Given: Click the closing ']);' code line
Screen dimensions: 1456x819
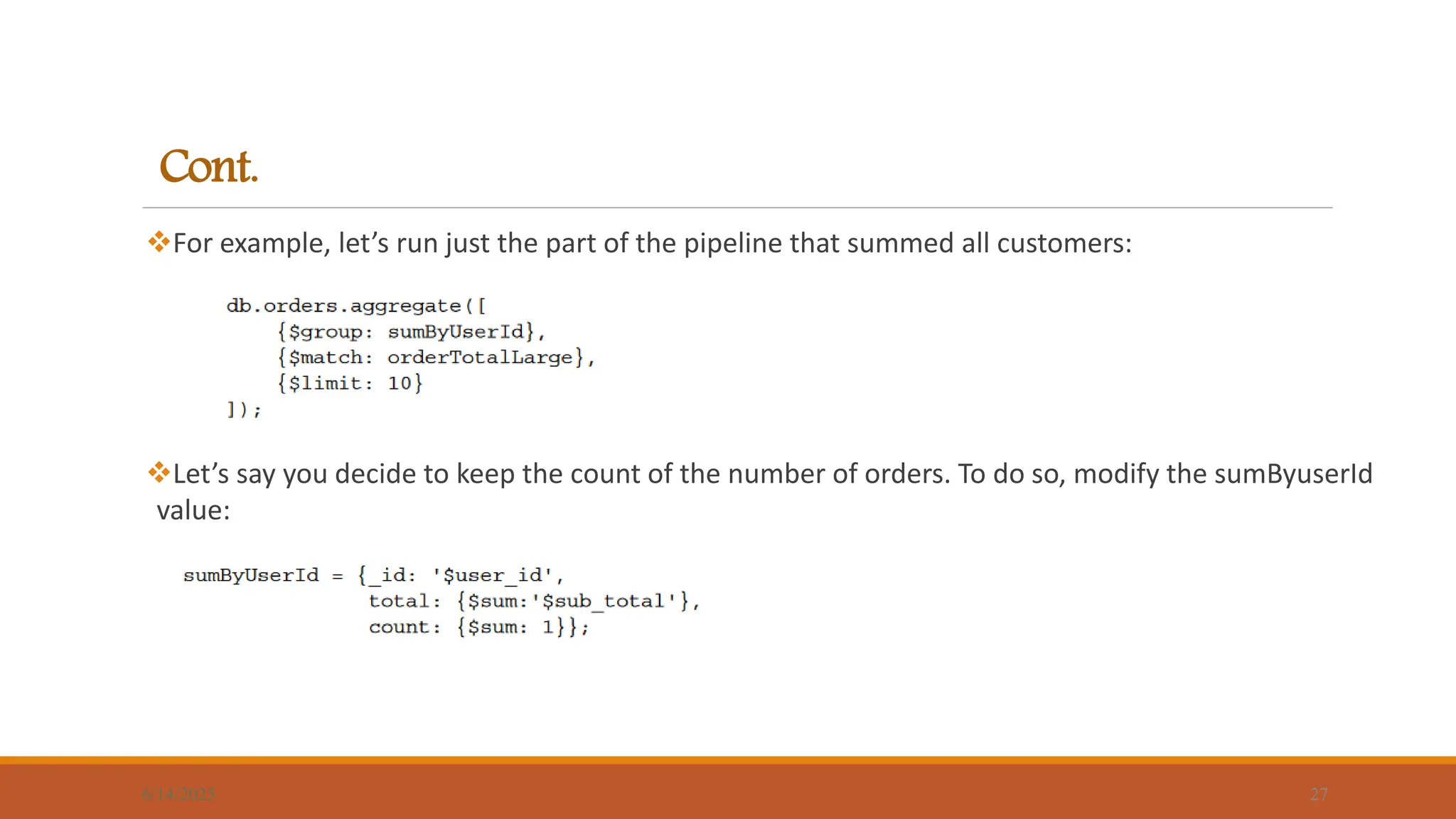Looking at the screenshot, I should click(x=245, y=409).
